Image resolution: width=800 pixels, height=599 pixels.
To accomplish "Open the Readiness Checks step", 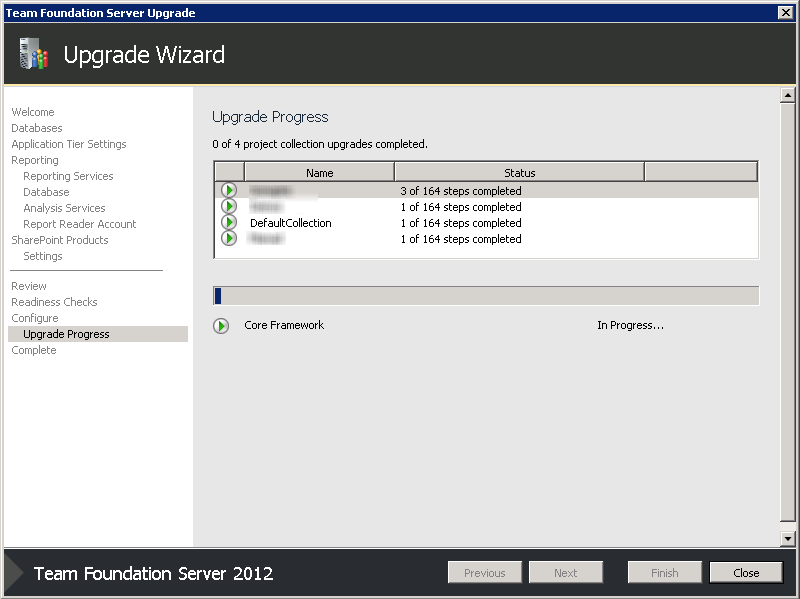I will [x=54, y=302].
